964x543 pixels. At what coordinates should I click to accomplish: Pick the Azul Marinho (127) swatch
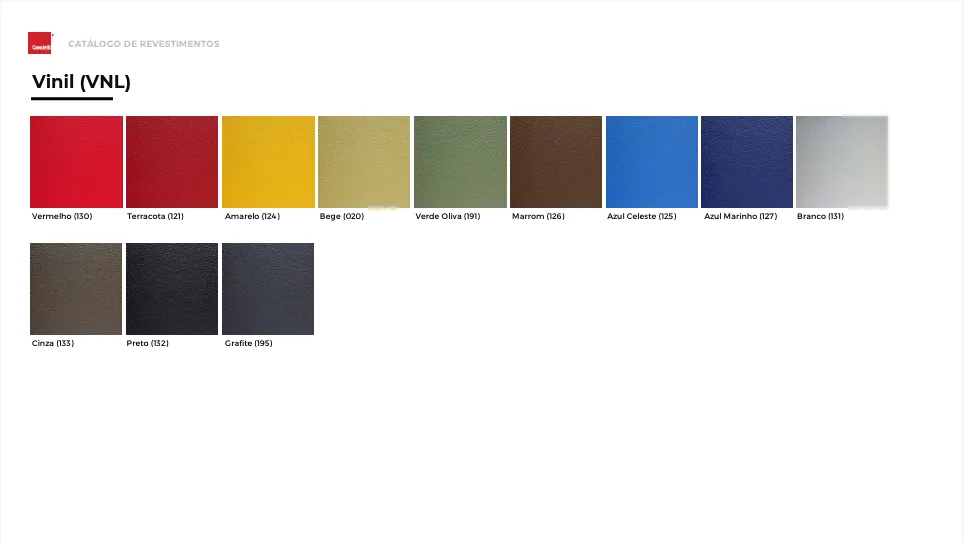pyautogui.click(x=747, y=162)
